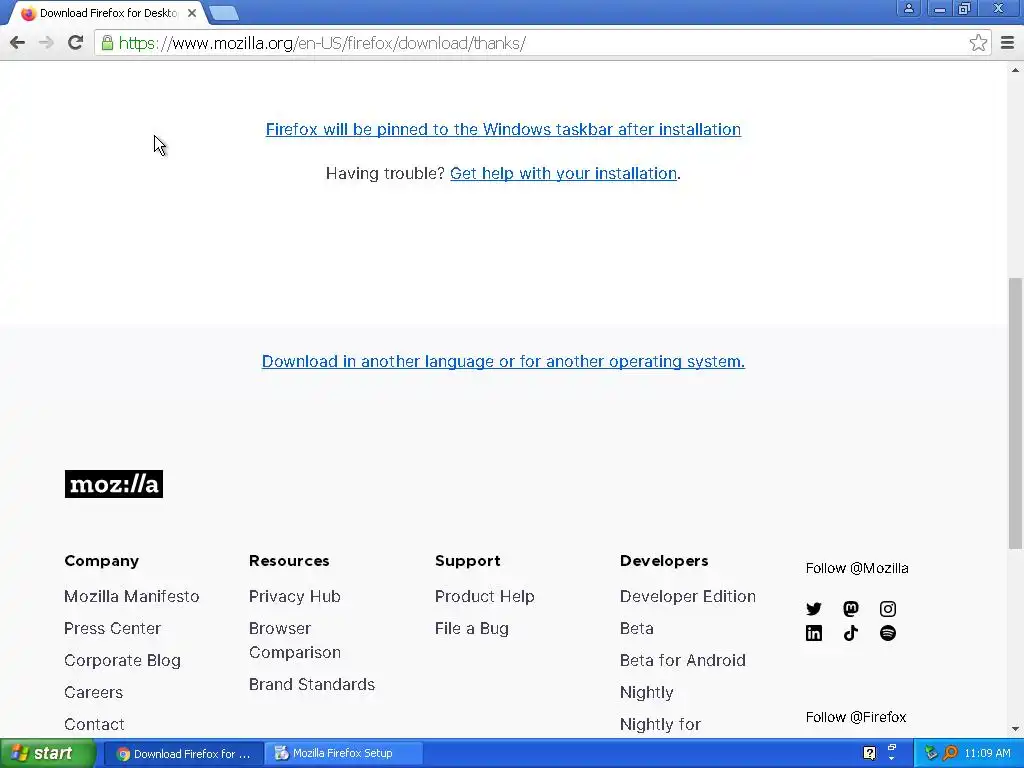Open Download in another language link
This screenshot has height=768, width=1024.
pyautogui.click(x=503, y=361)
